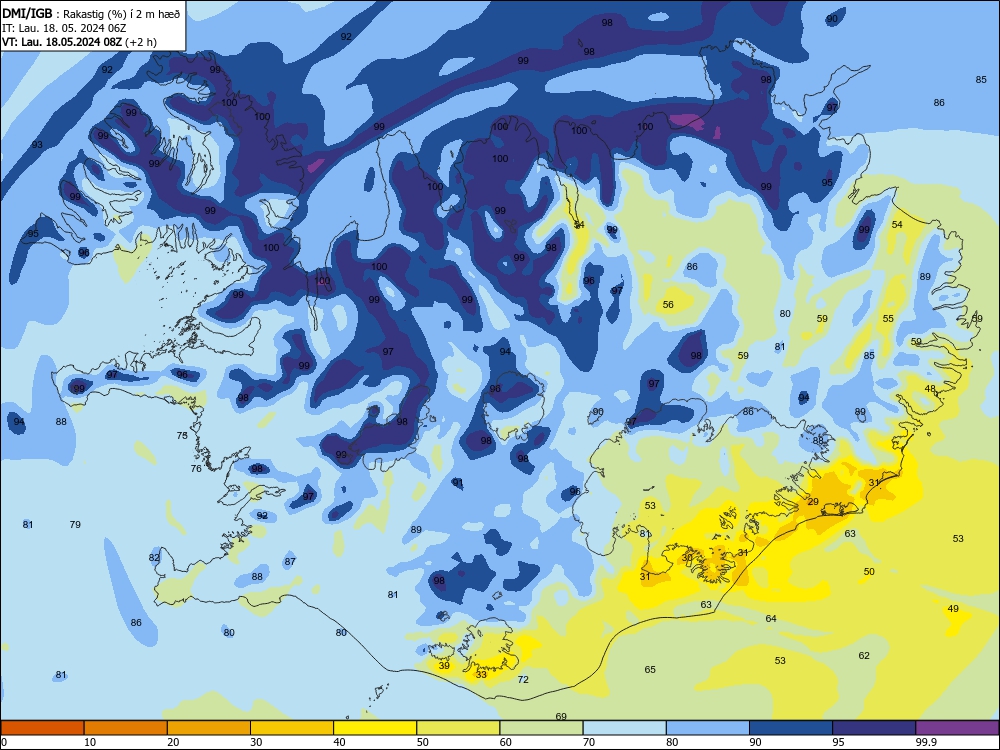This screenshot has height=750, width=1000.
Task: Click the valid time line 'VT: Lau. 18.05.2024 08Z (+2 h)'
Action: (x=79, y=42)
